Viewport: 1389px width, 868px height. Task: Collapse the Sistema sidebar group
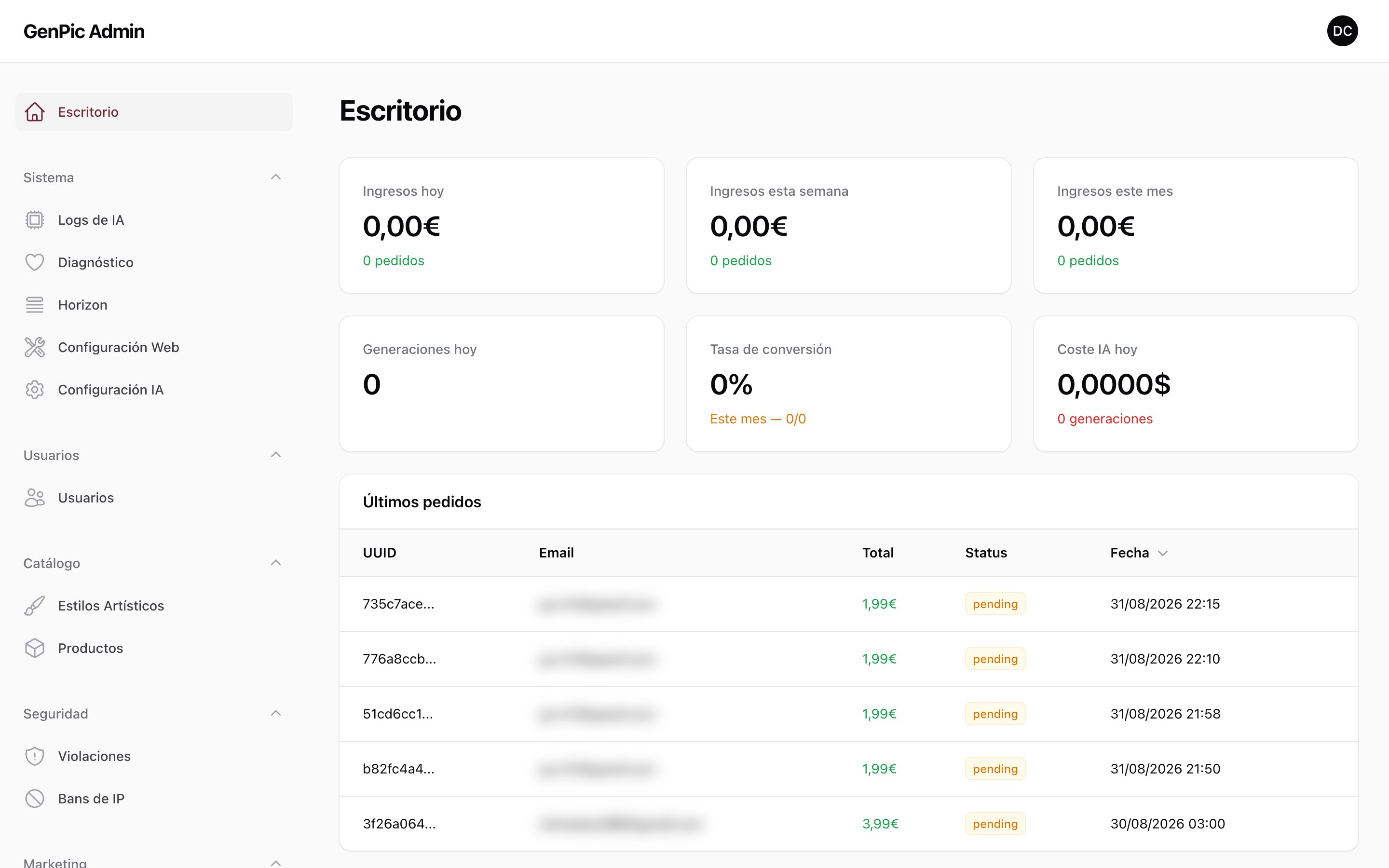pos(275,177)
